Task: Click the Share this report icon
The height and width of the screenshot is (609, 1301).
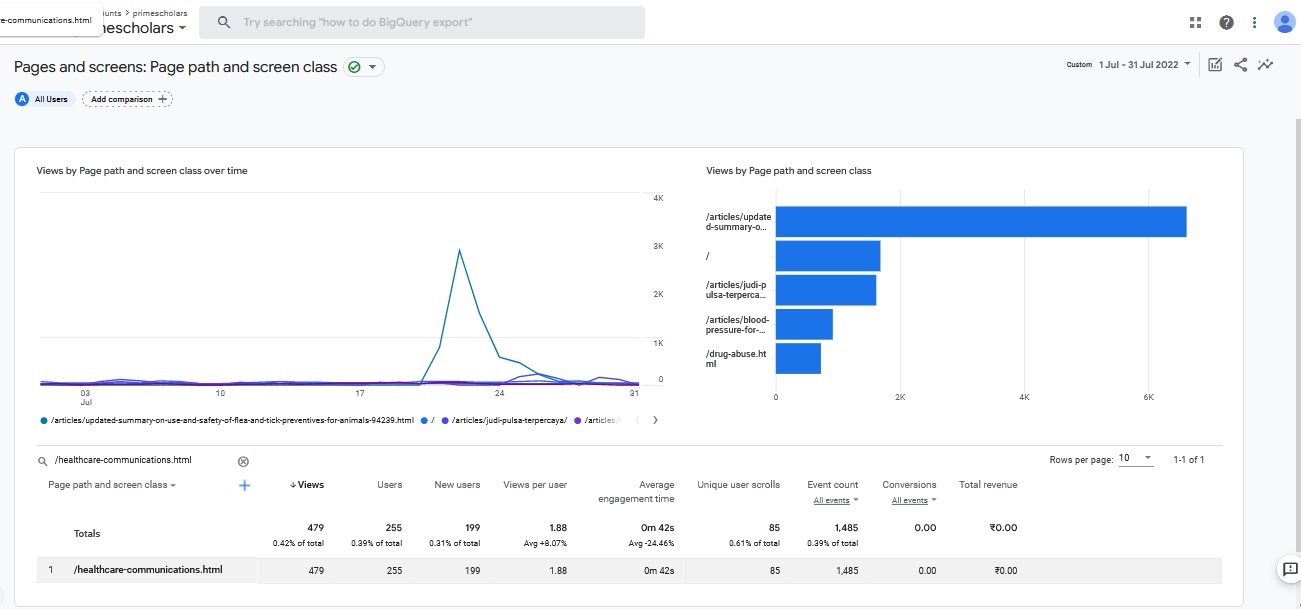Action: pos(1240,65)
